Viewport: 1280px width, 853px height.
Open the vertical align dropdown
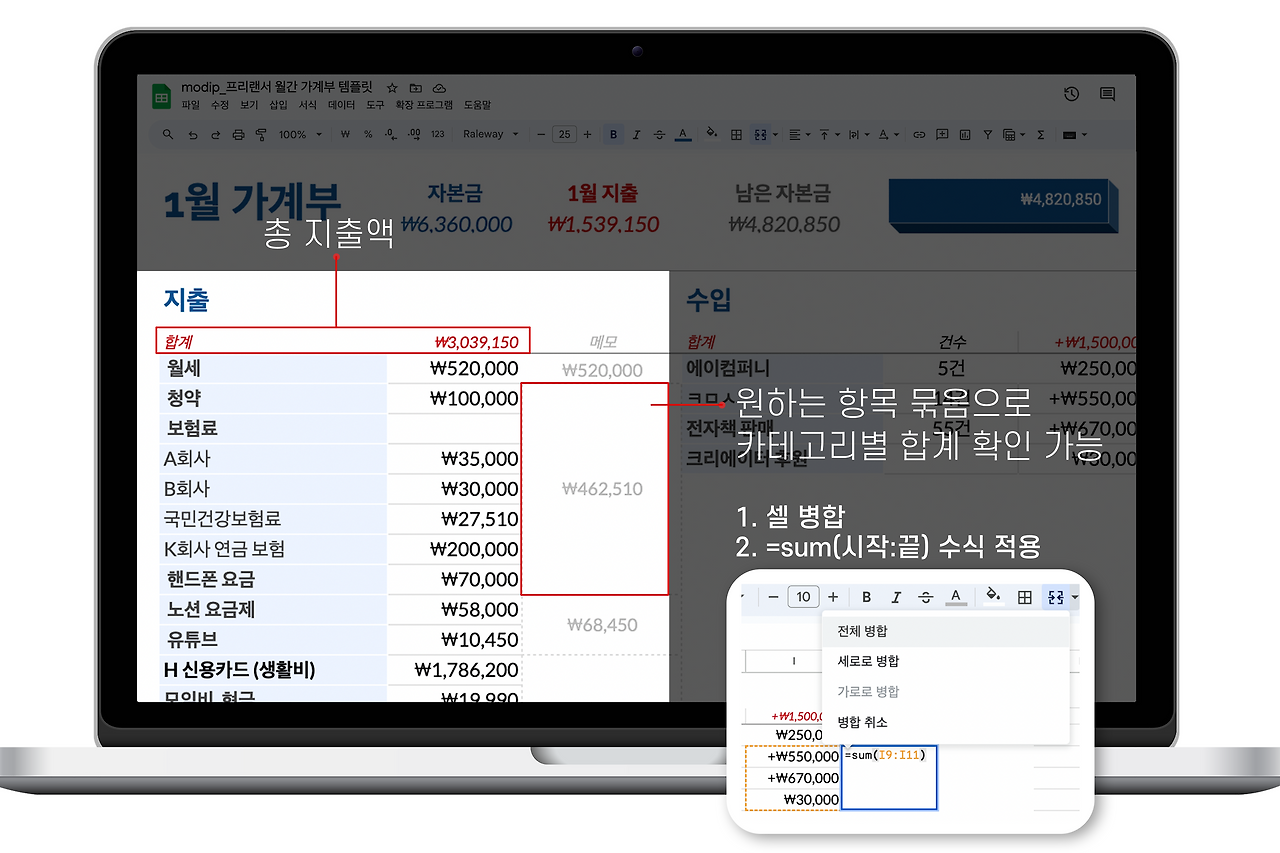[828, 134]
